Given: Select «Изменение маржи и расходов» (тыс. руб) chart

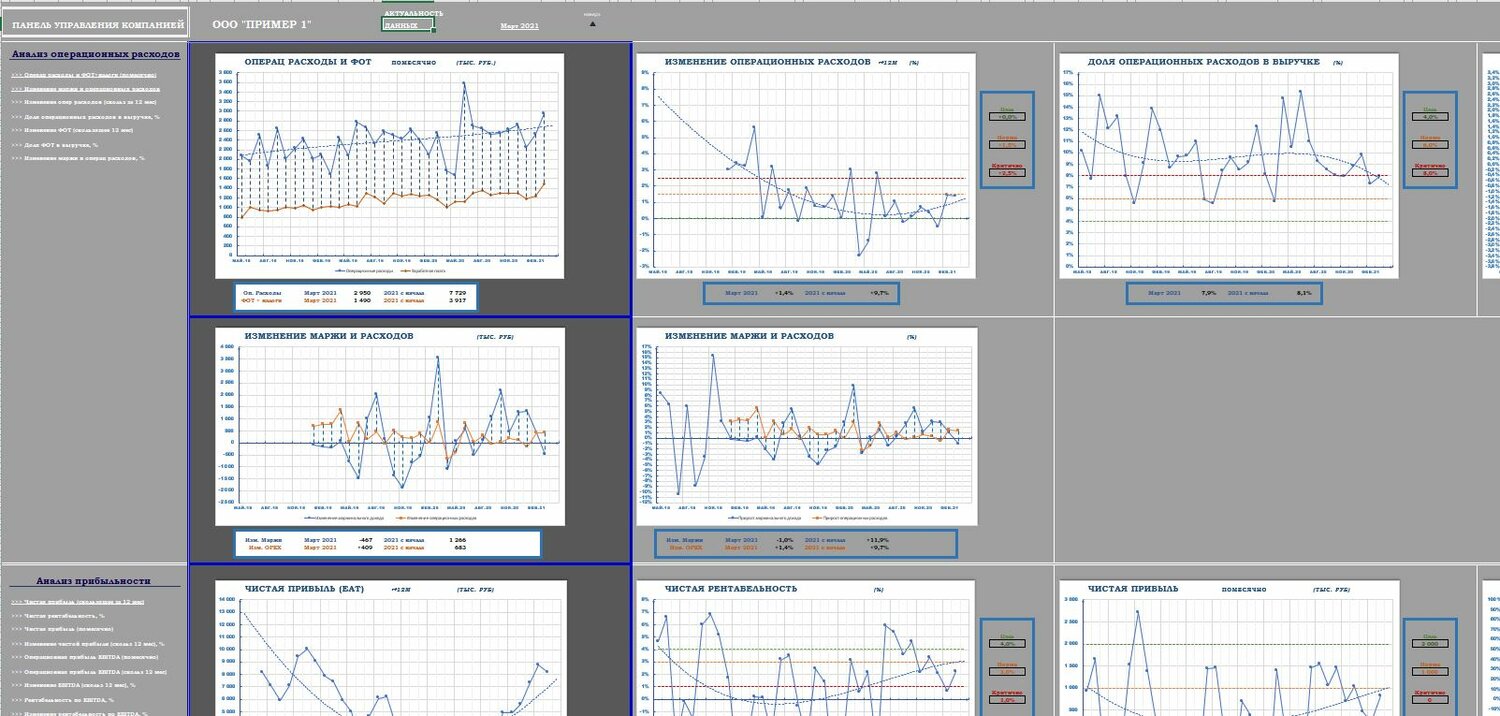Looking at the screenshot, I should click(390, 426).
